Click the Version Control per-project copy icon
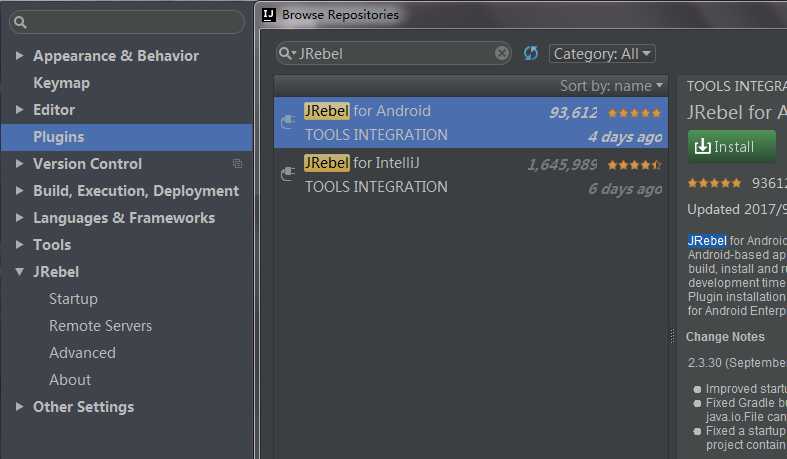The height and width of the screenshot is (459, 787). coord(237,164)
